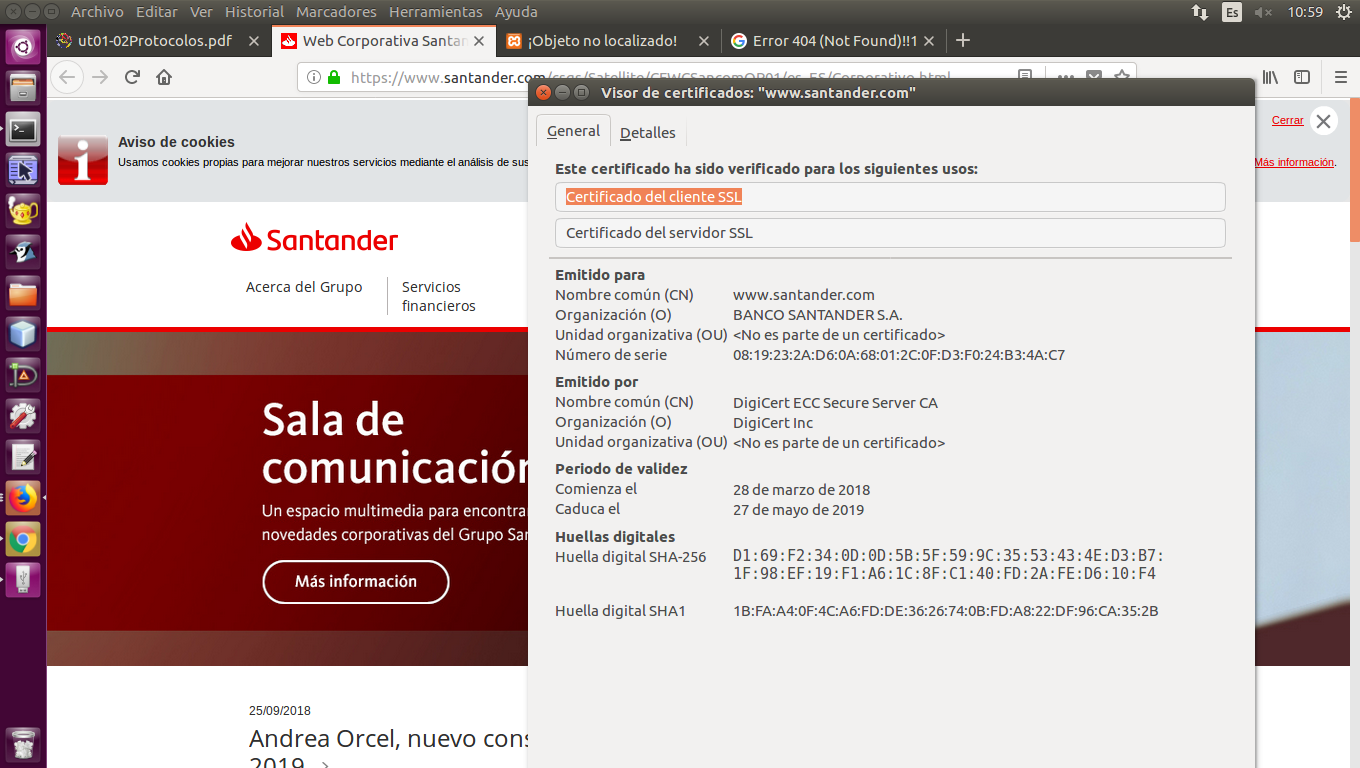Viewport: 1360px width, 768px height.
Task: Open the Marcadores menu
Action: (336, 12)
